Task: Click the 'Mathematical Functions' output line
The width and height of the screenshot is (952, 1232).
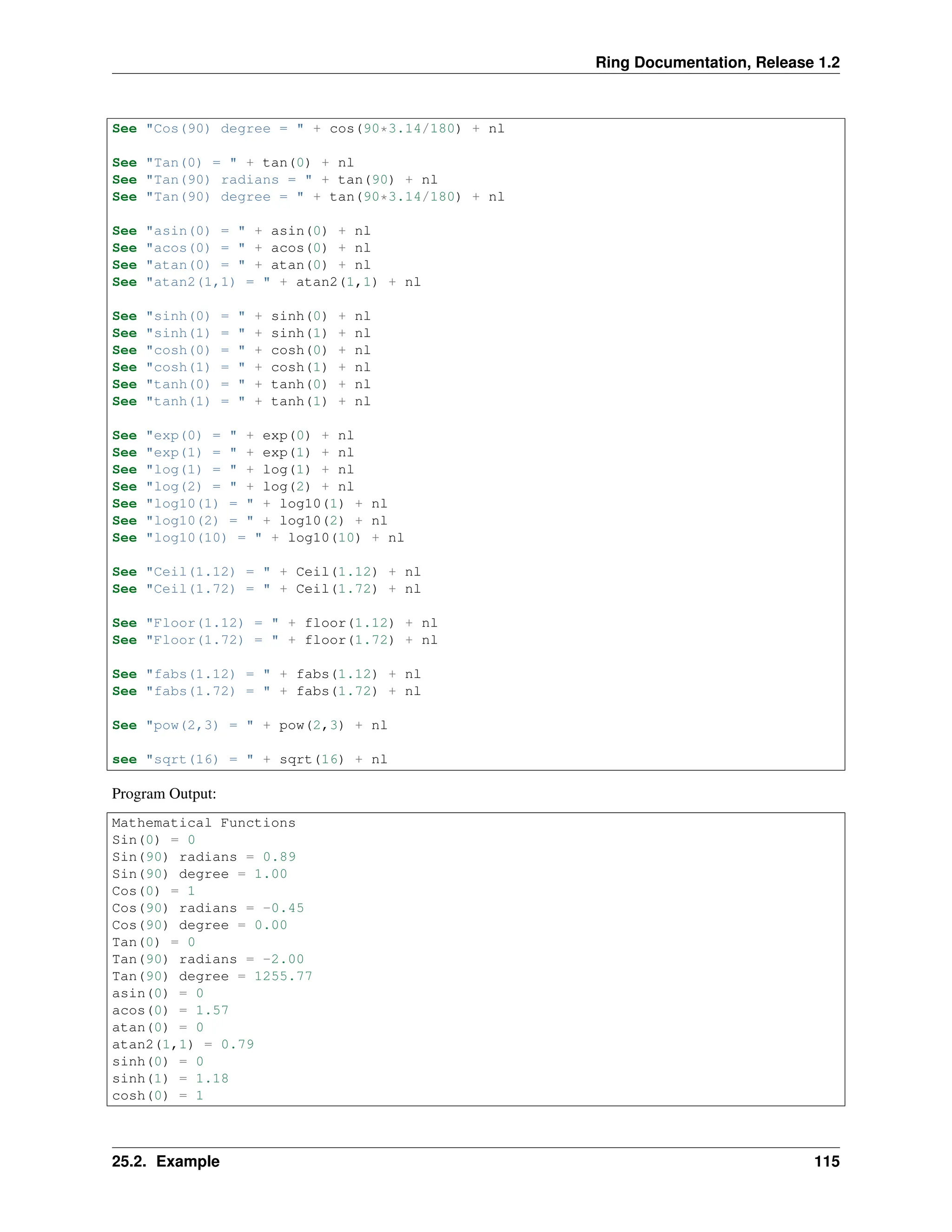Action: click(x=203, y=822)
